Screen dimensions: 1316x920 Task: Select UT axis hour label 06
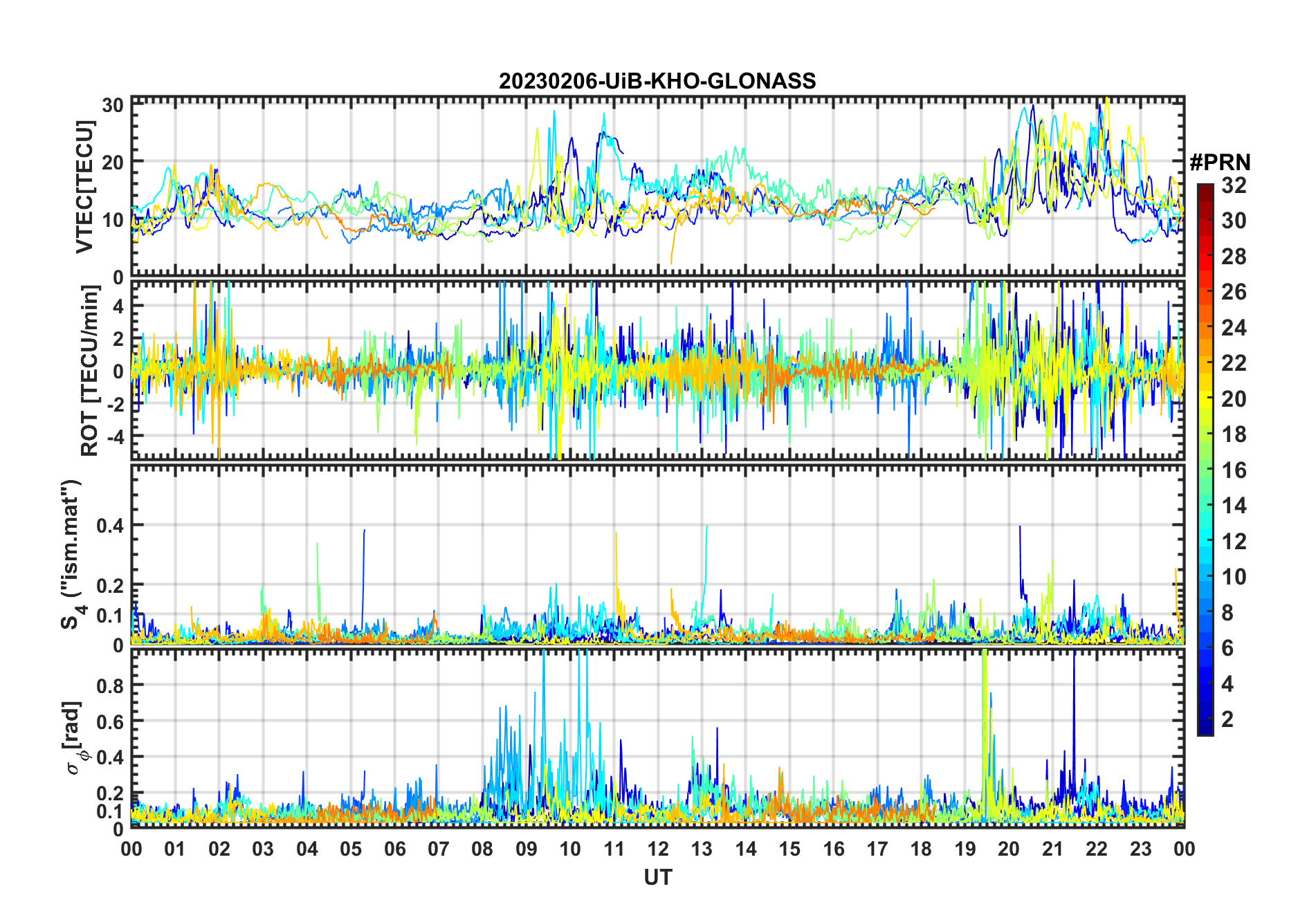[395, 849]
